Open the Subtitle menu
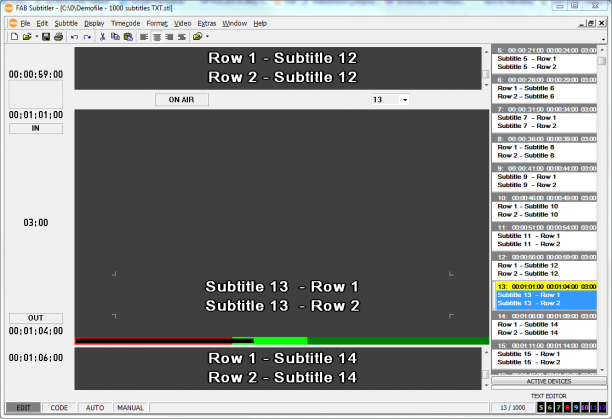The height and width of the screenshot is (419, 612). [x=66, y=23]
